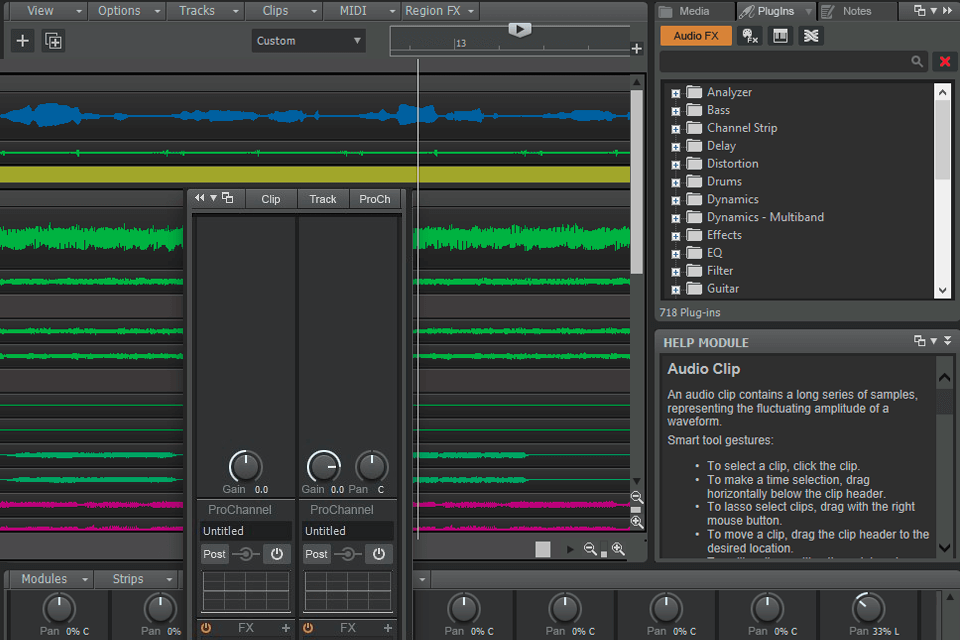Open the Custom preset dropdown
Image resolution: width=960 pixels, height=640 pixels.
309,41
